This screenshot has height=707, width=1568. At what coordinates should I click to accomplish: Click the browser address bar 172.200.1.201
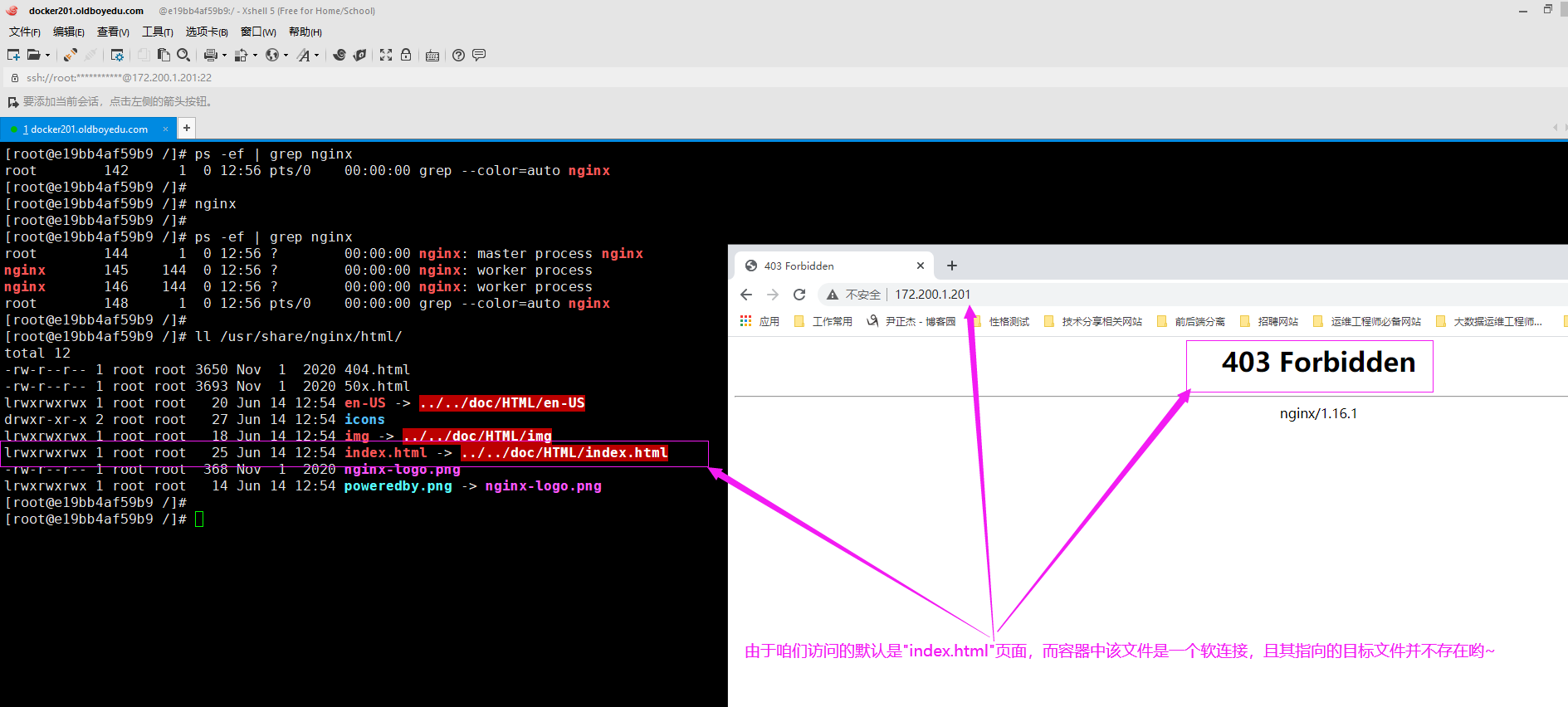(932, 295)
